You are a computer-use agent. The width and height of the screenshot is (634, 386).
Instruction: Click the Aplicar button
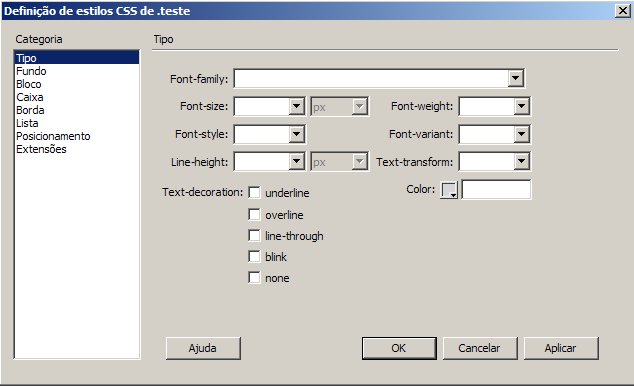(561, 348)
